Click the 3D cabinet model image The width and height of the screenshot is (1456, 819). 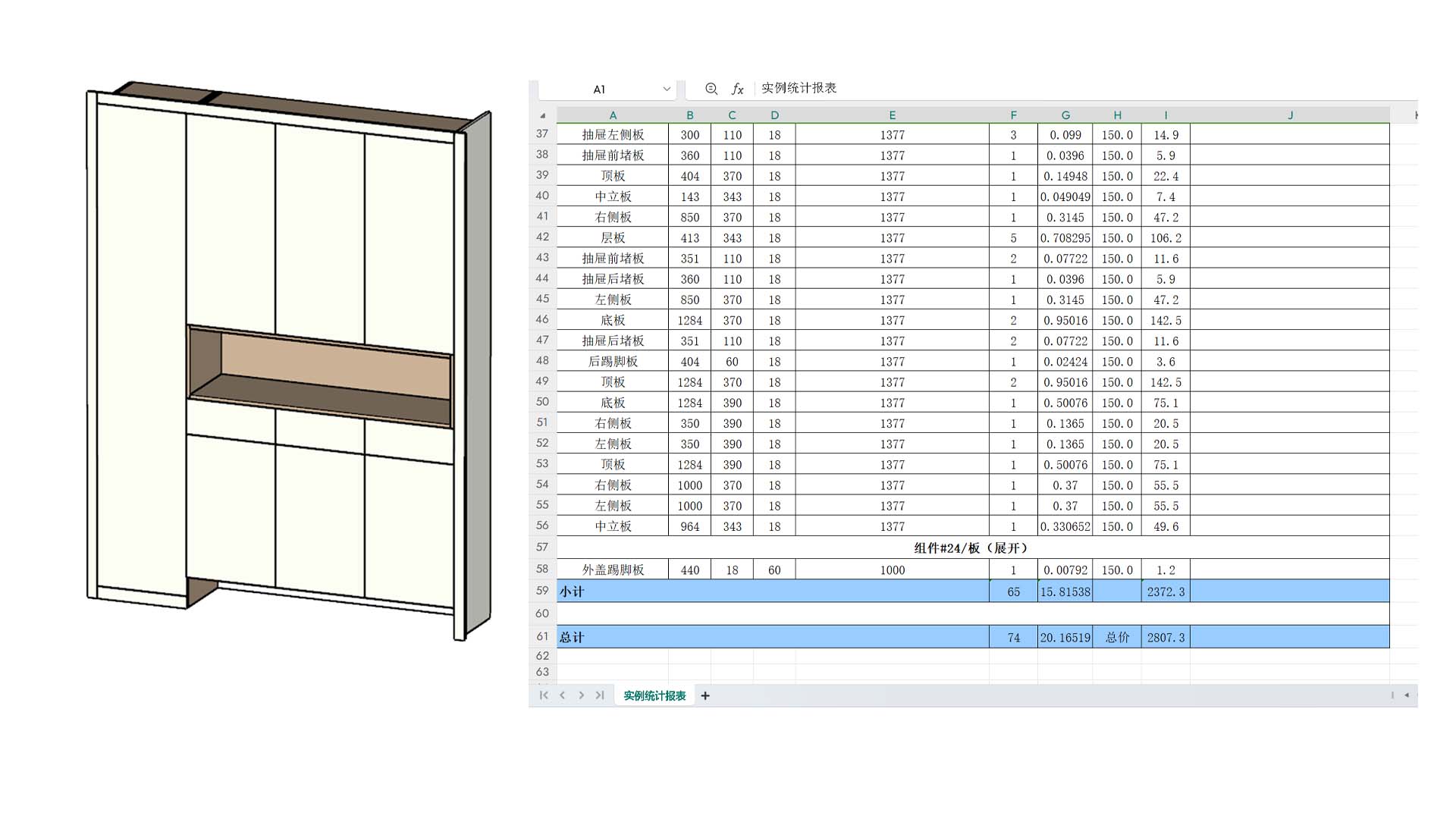[288, 360]
